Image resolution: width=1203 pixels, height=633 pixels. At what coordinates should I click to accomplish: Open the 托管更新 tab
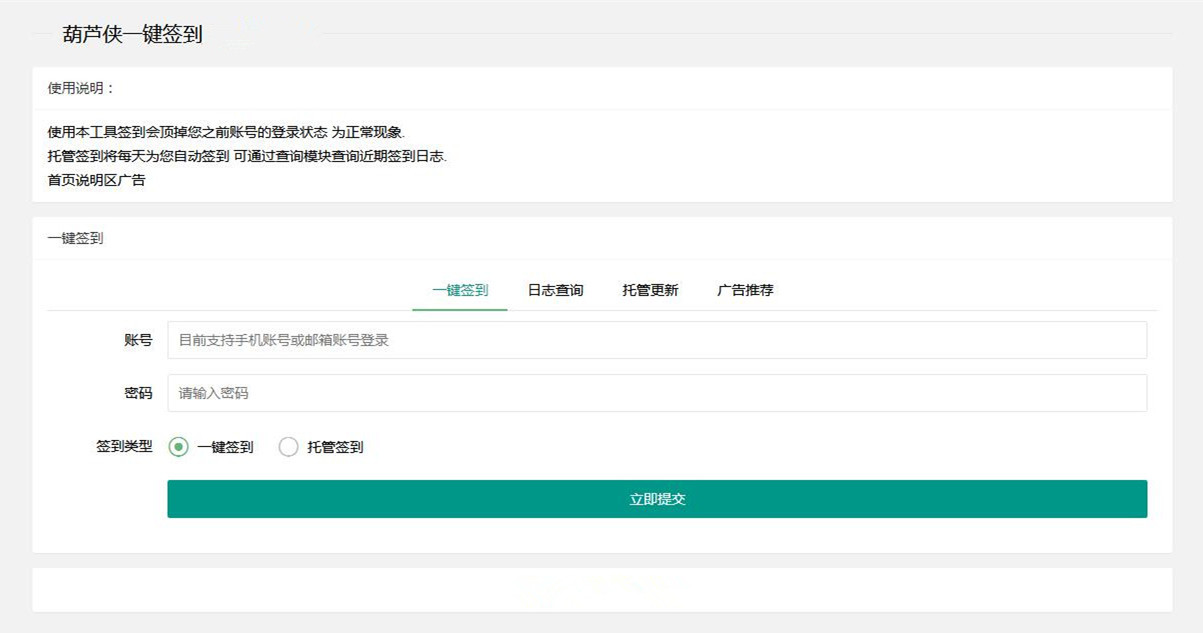[650, 290]
